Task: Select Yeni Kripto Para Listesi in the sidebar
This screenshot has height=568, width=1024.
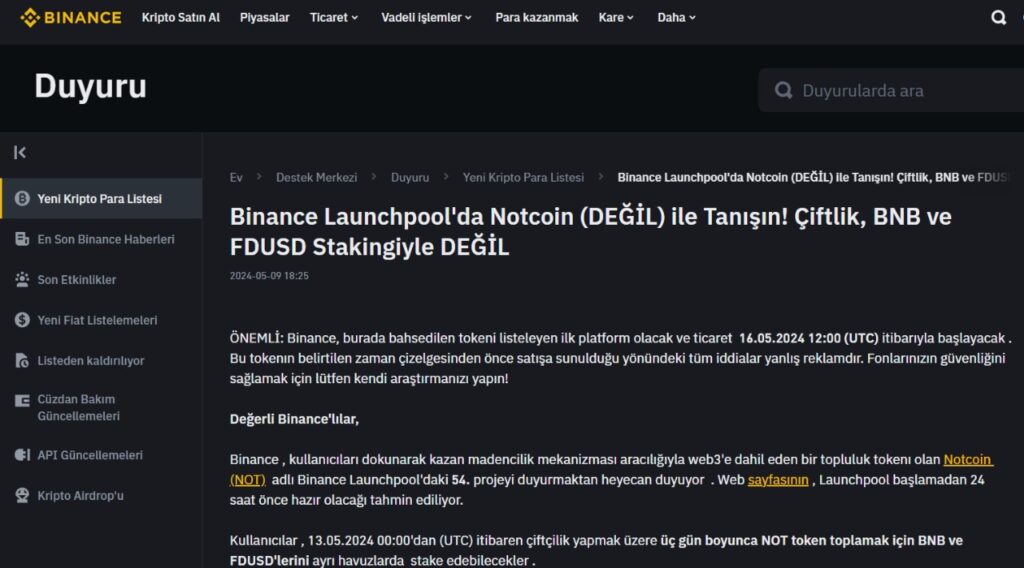Action: click(101, 198)
